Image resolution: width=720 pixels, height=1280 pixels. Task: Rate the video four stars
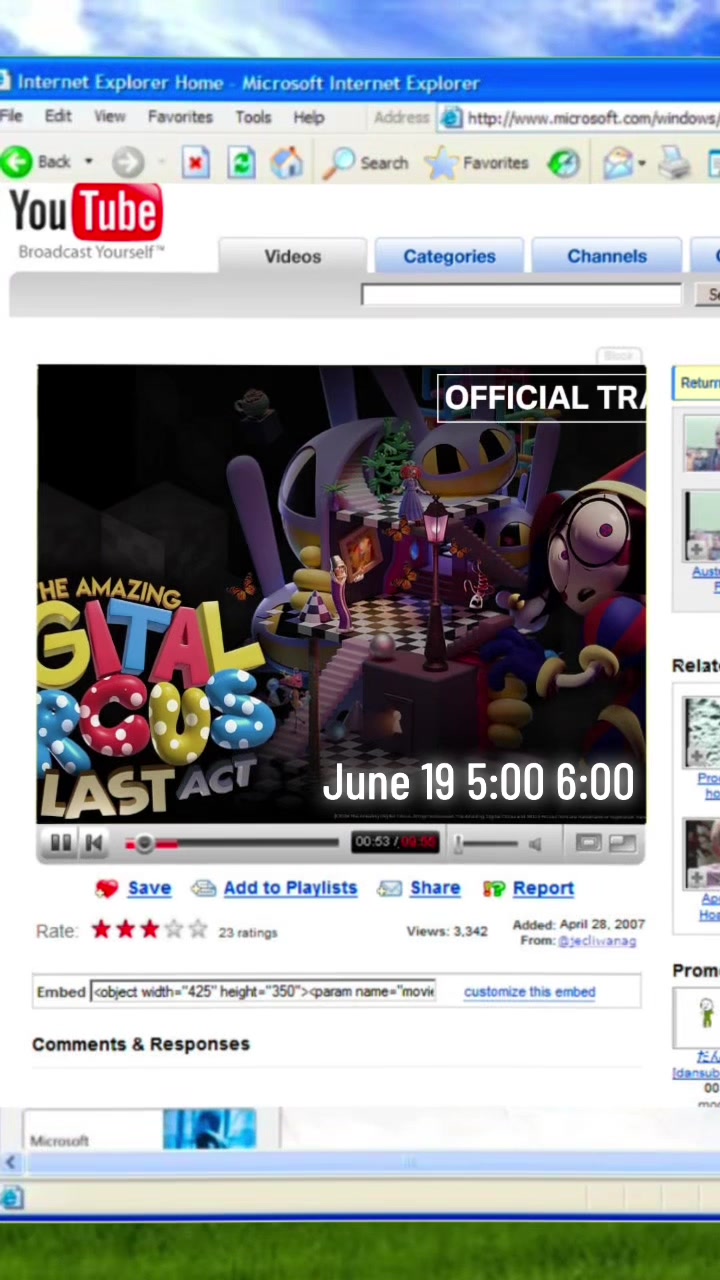[174, 930]
